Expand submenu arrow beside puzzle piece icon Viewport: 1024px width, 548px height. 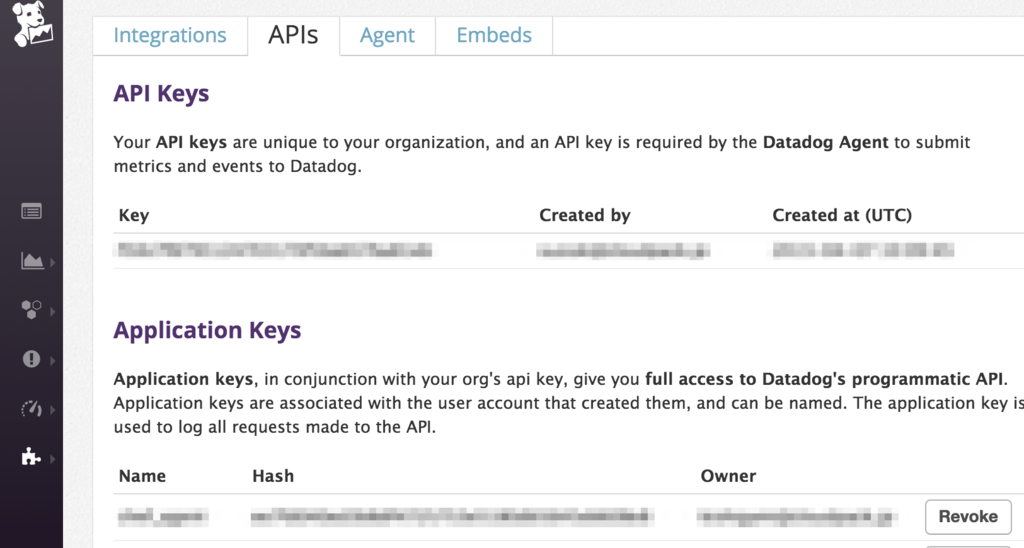tap(52, 459)
